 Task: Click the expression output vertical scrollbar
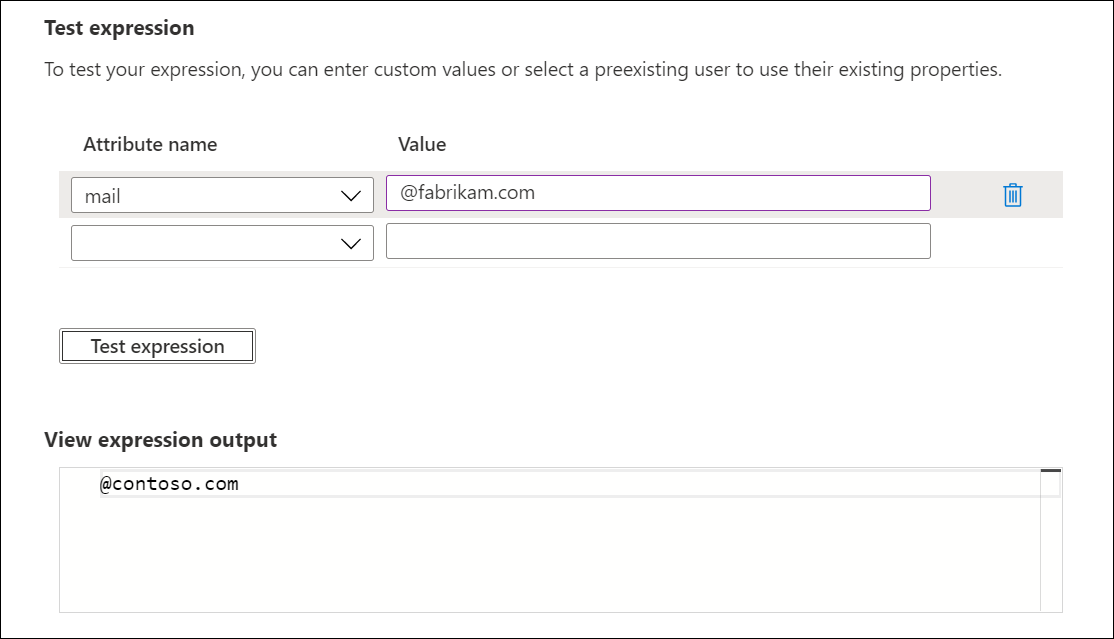point(1050,550)
